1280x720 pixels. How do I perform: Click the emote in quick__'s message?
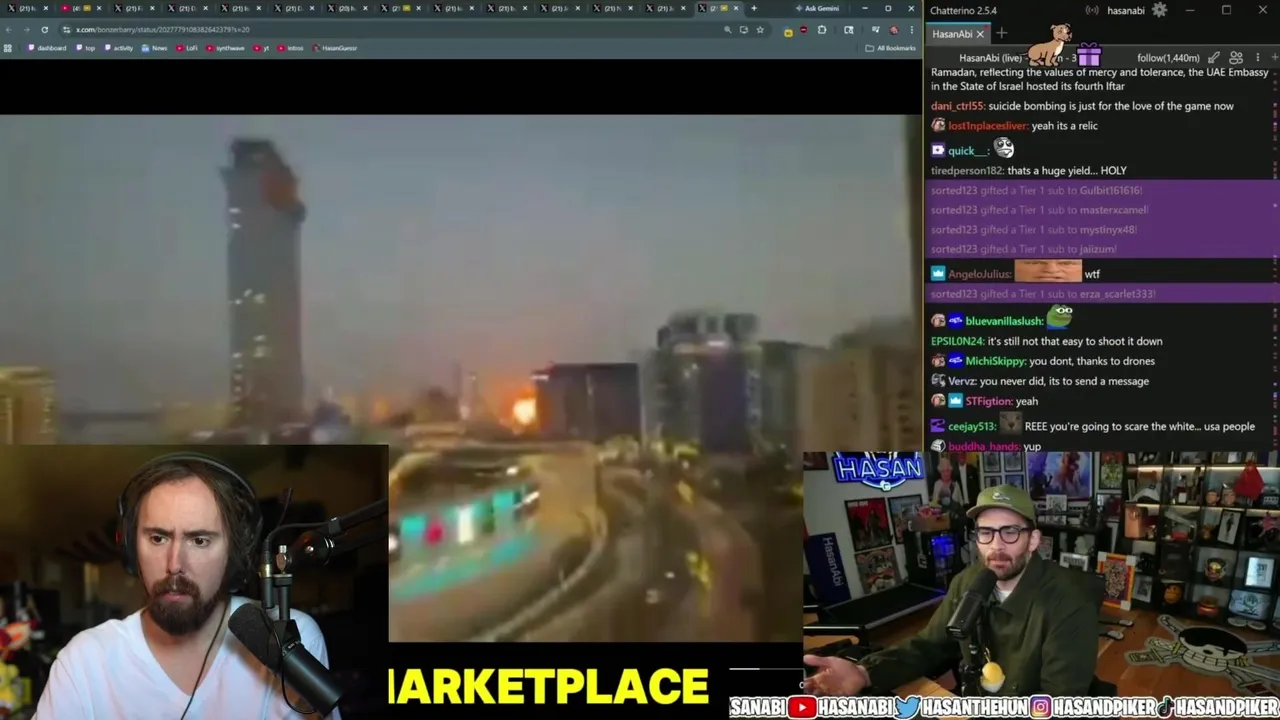pos(1003,149)
